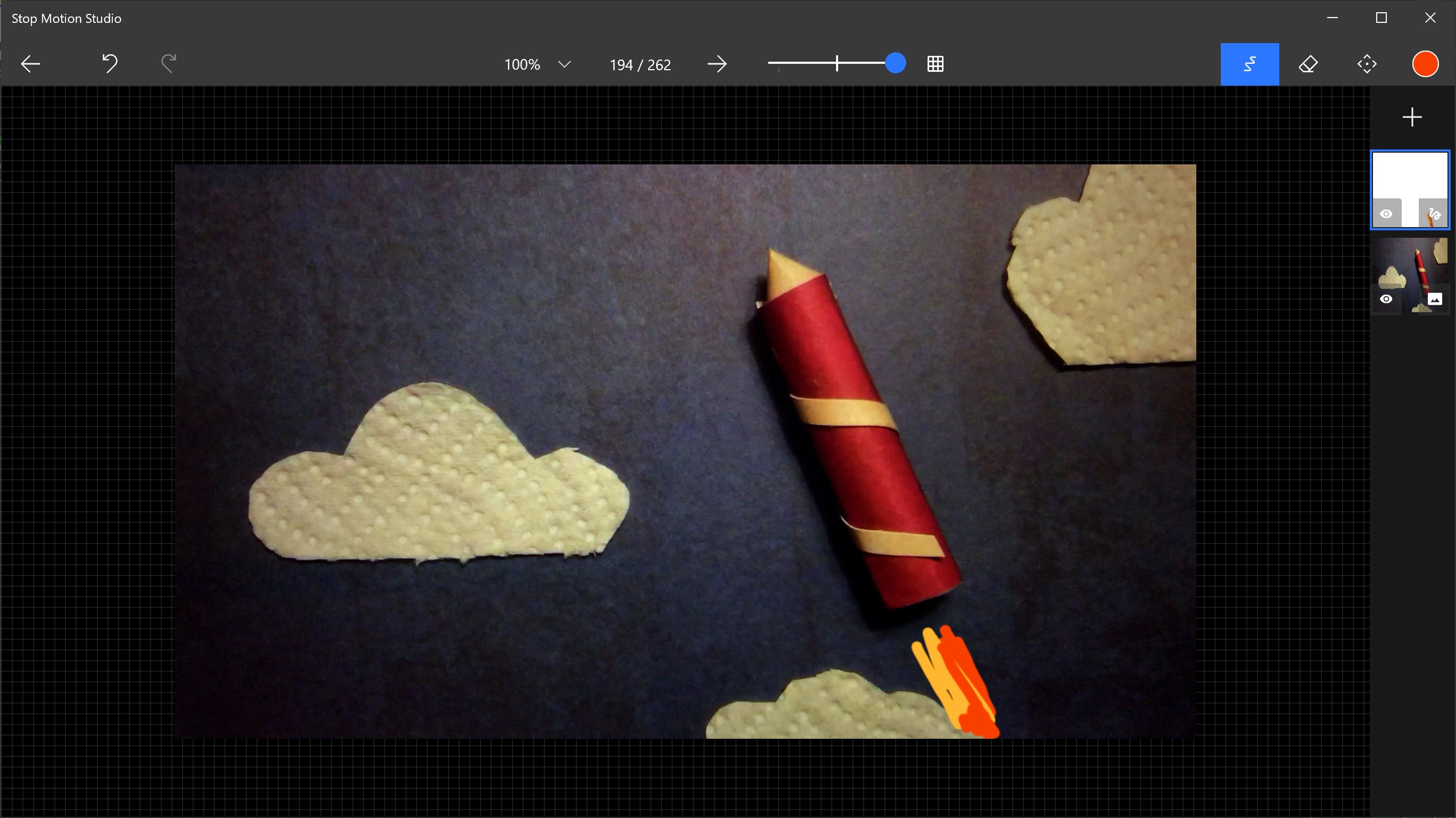Toggle visibility of the background frame layer
Viewport: 1456px width, 818px height.
click(1386, 299)
